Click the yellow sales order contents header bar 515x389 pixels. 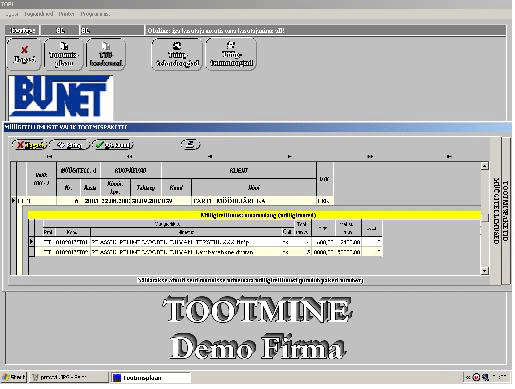[x=255, y=215]
